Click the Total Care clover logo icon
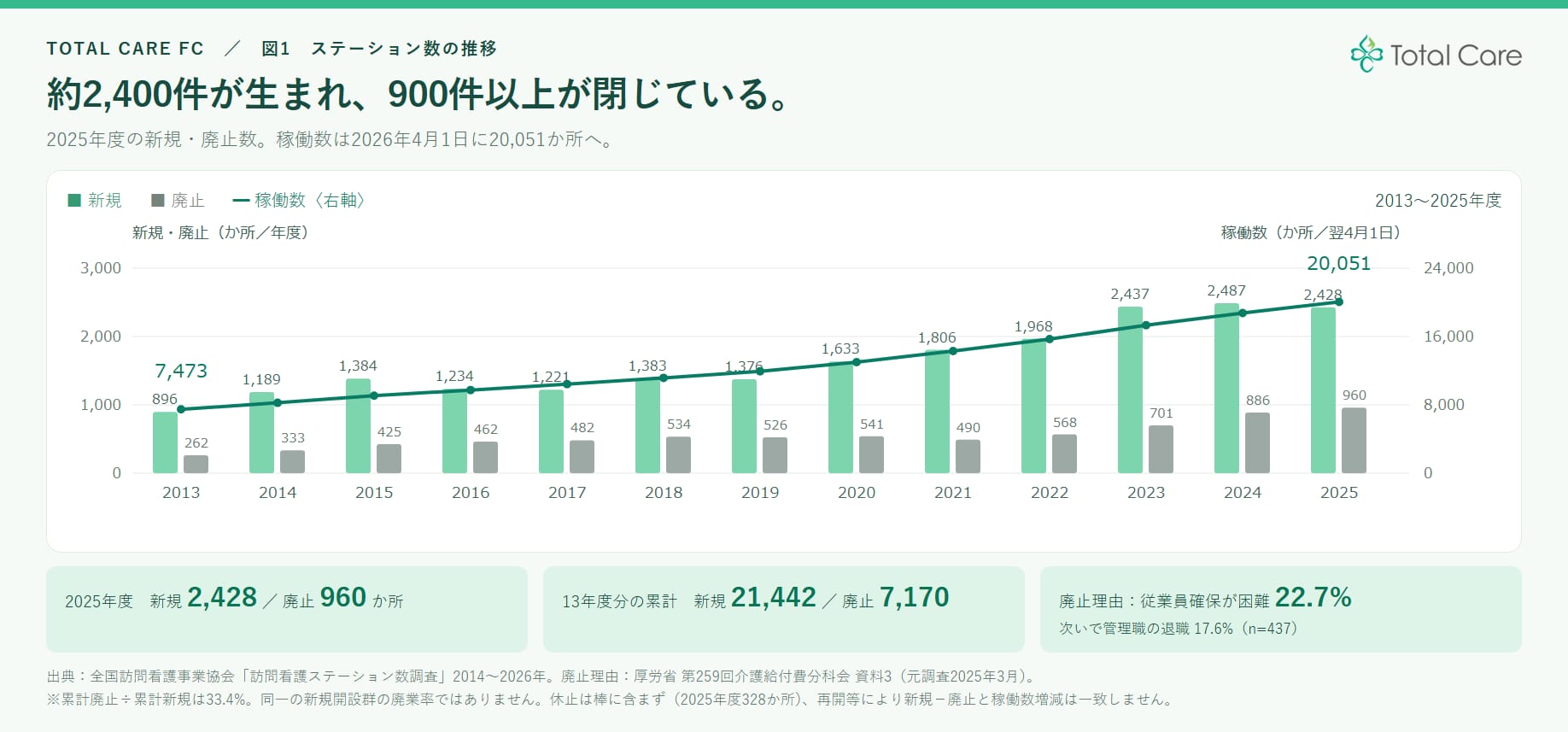Screen dimensions: 1568x732 pos(1366,54)
